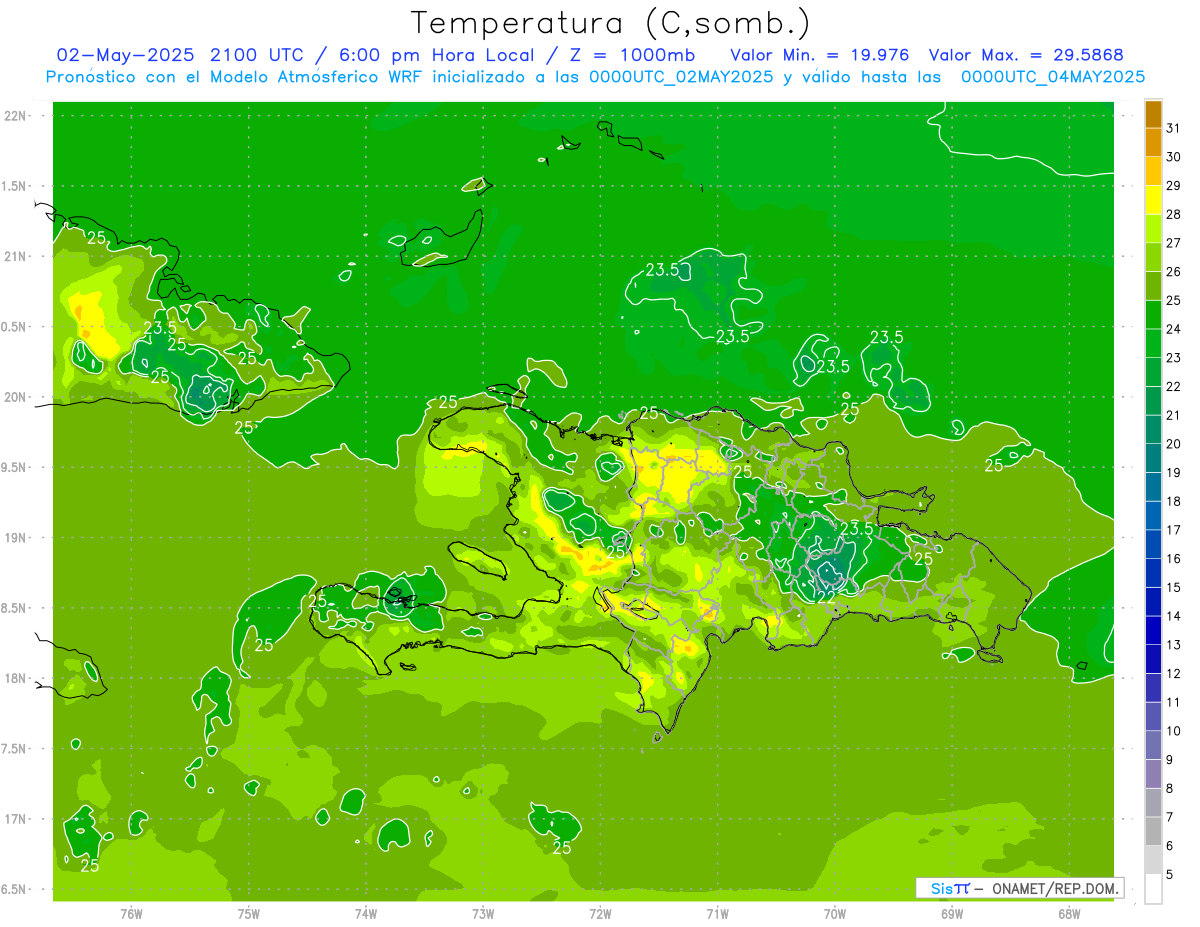Click the "8" color scale label
The width and height of the screenshot is (1200, 927).
pos(1170,789)
